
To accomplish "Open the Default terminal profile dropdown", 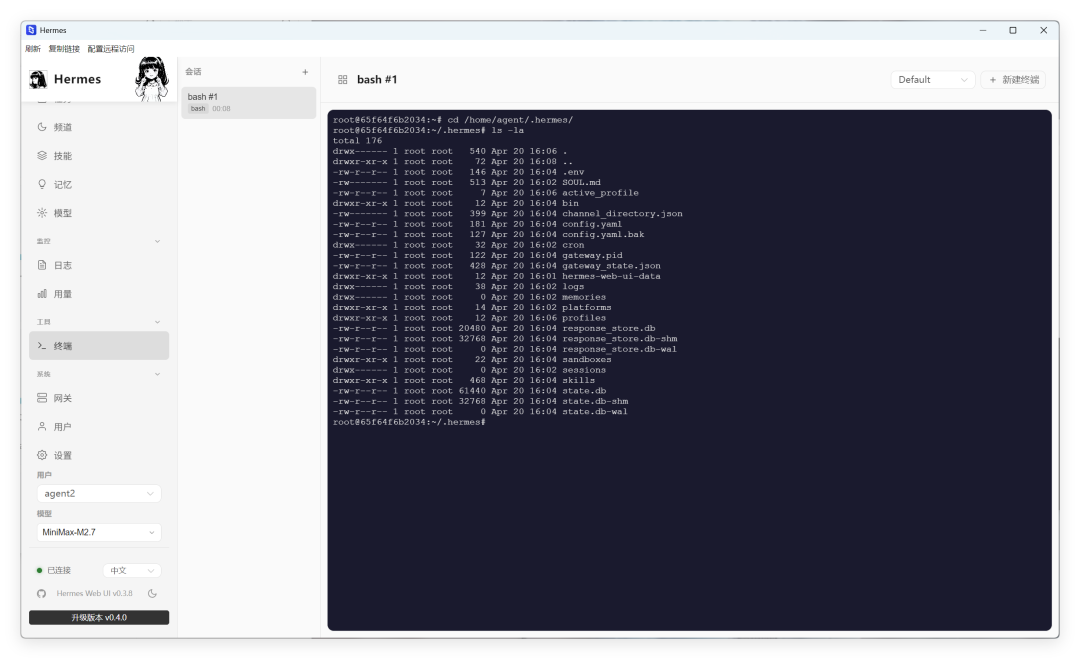I will coord(933,80).
